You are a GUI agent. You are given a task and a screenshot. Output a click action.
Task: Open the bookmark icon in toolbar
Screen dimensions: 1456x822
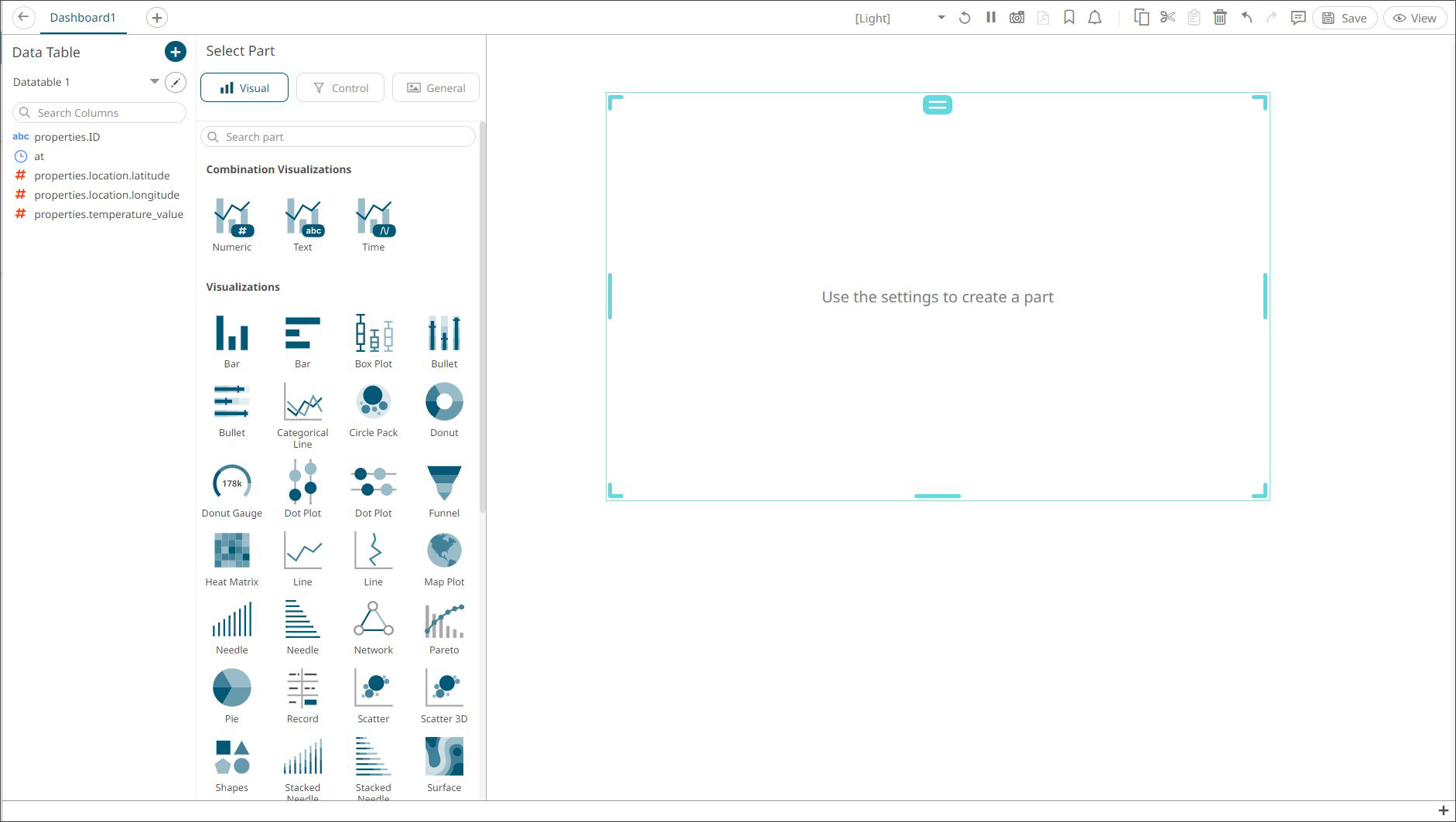click(1069, 17)
